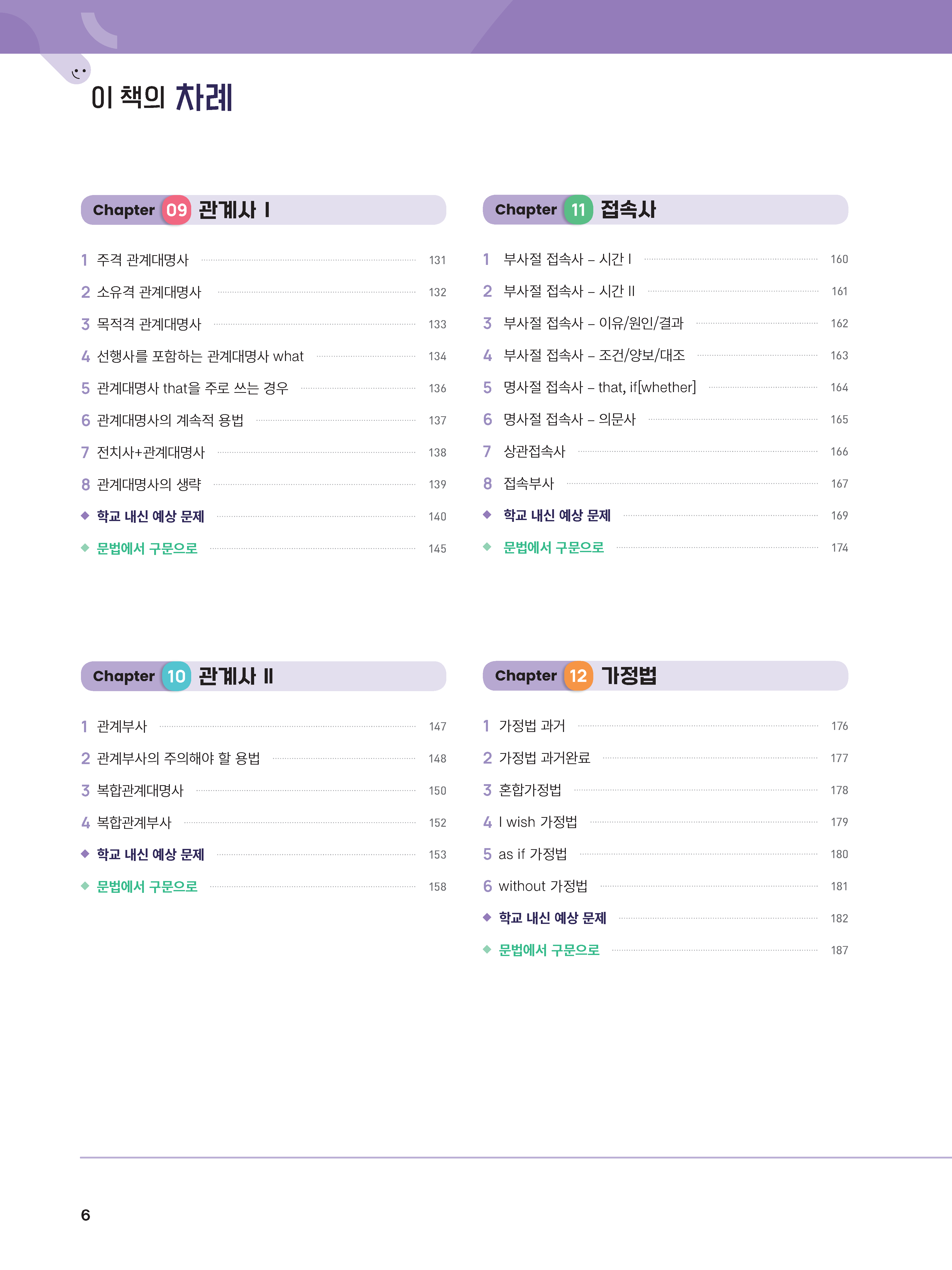
Task: Open the Chapter 09 관계사 I heading
Action: click(x=263, y=210)
